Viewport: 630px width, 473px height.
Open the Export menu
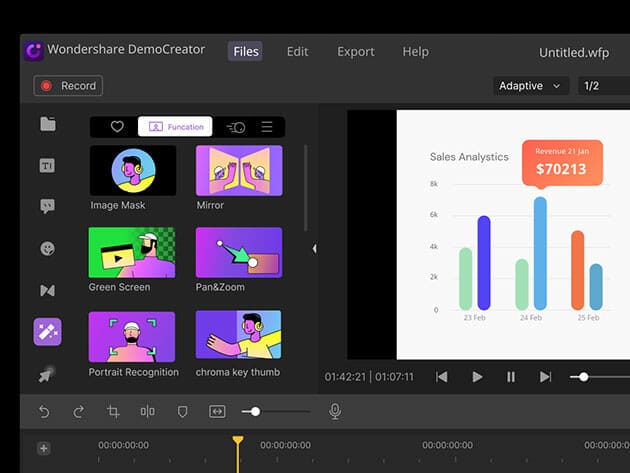[x=355, y=52]
